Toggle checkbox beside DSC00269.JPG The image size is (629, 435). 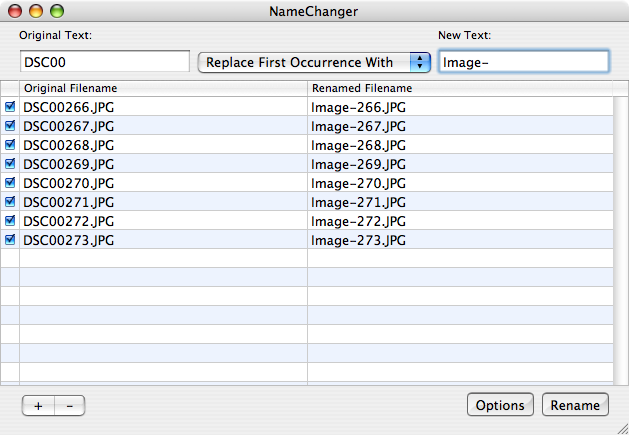pos(10,164)
